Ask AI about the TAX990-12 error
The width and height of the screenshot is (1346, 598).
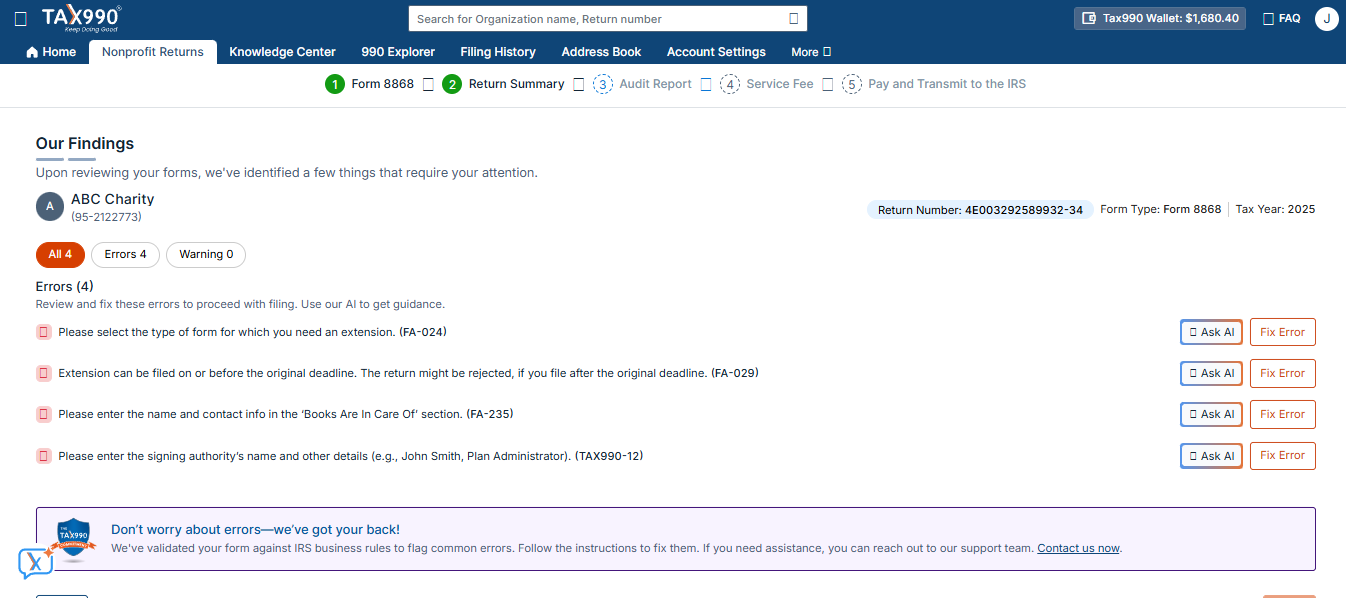(x=1211, y=456)
